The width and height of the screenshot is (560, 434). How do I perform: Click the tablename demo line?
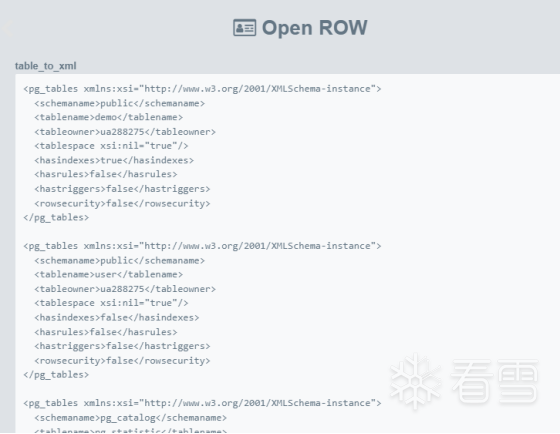click(x=109, y=117)
